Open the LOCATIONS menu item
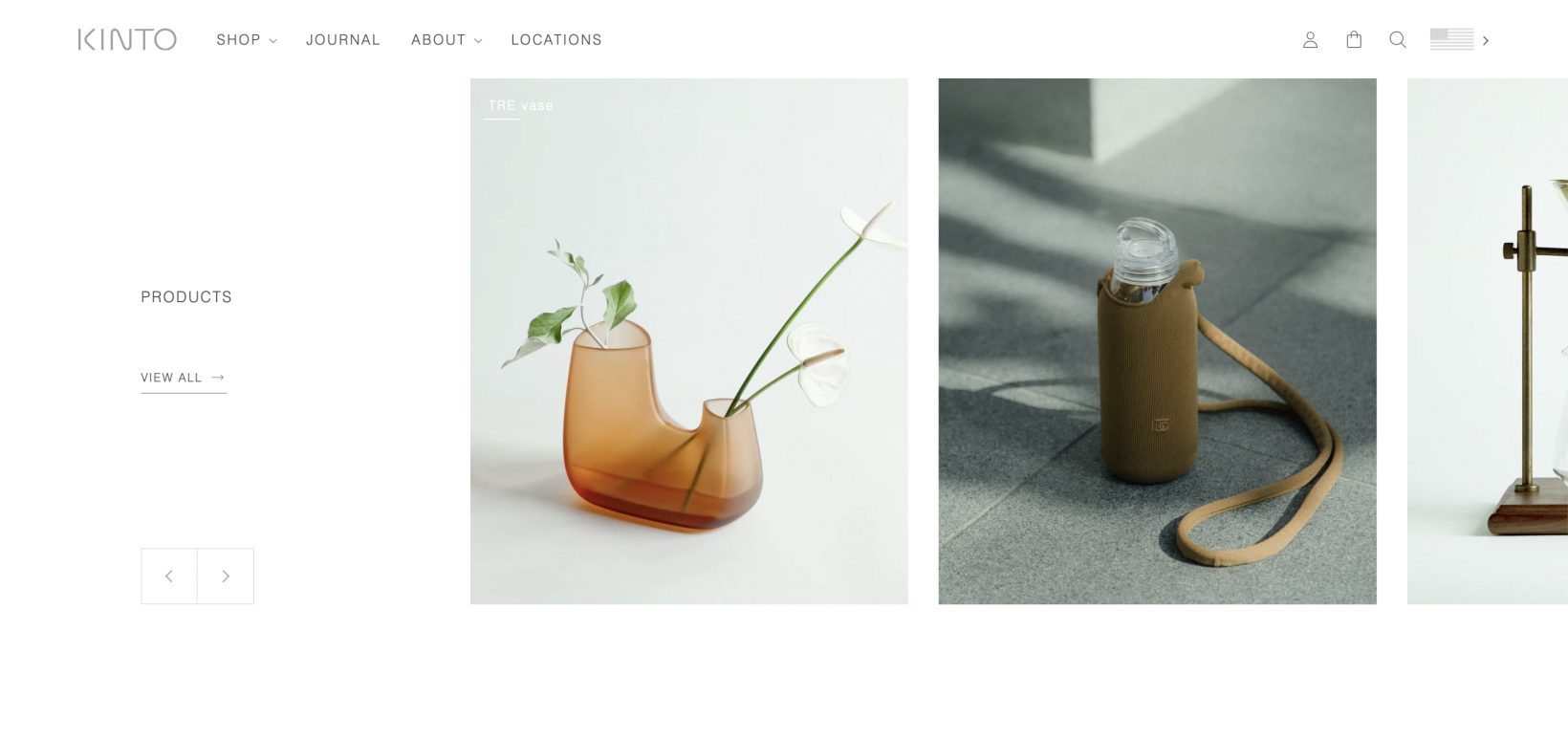 [556, 40]
